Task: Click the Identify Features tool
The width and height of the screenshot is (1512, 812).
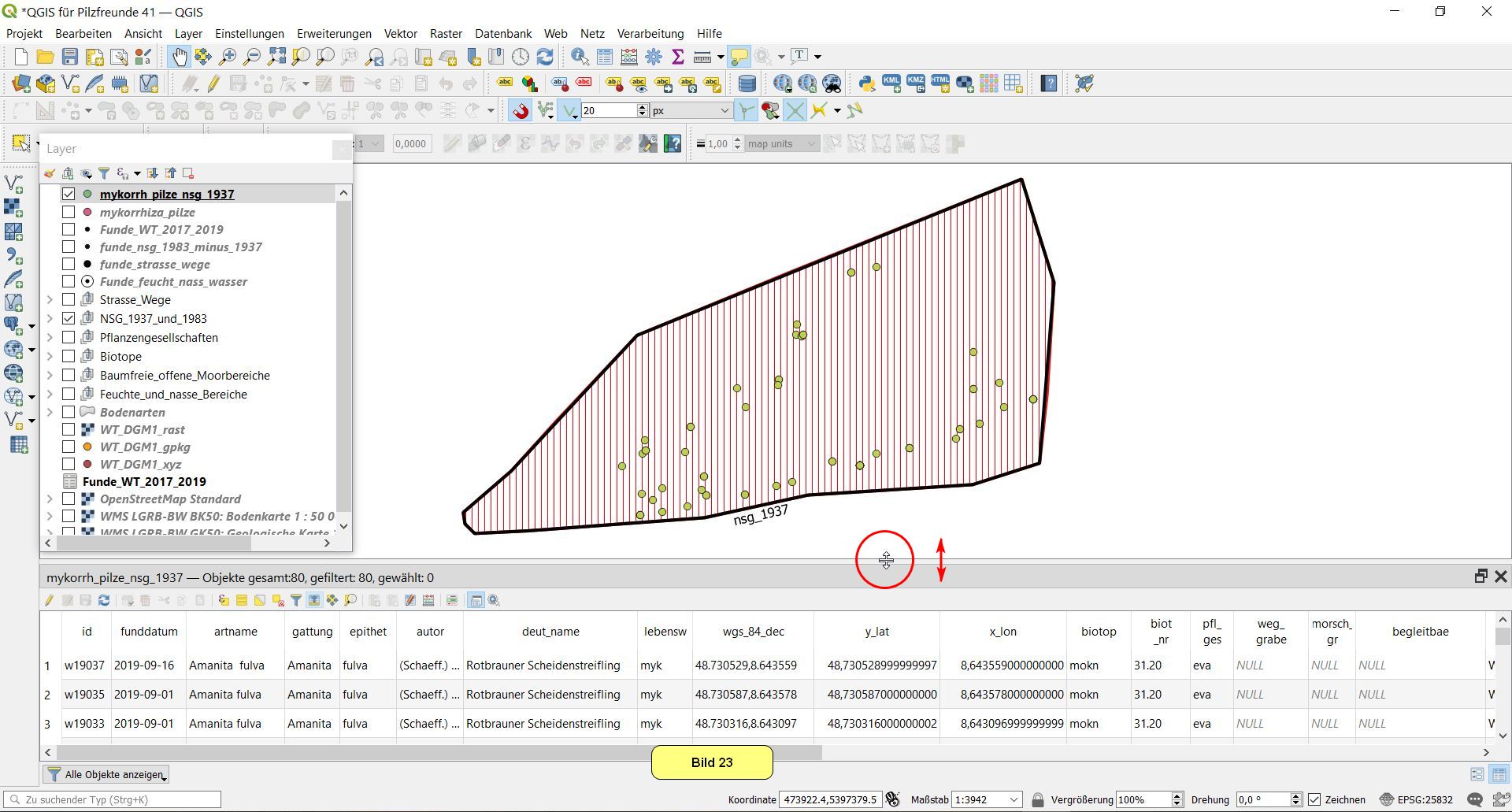Action: [580, 57]
